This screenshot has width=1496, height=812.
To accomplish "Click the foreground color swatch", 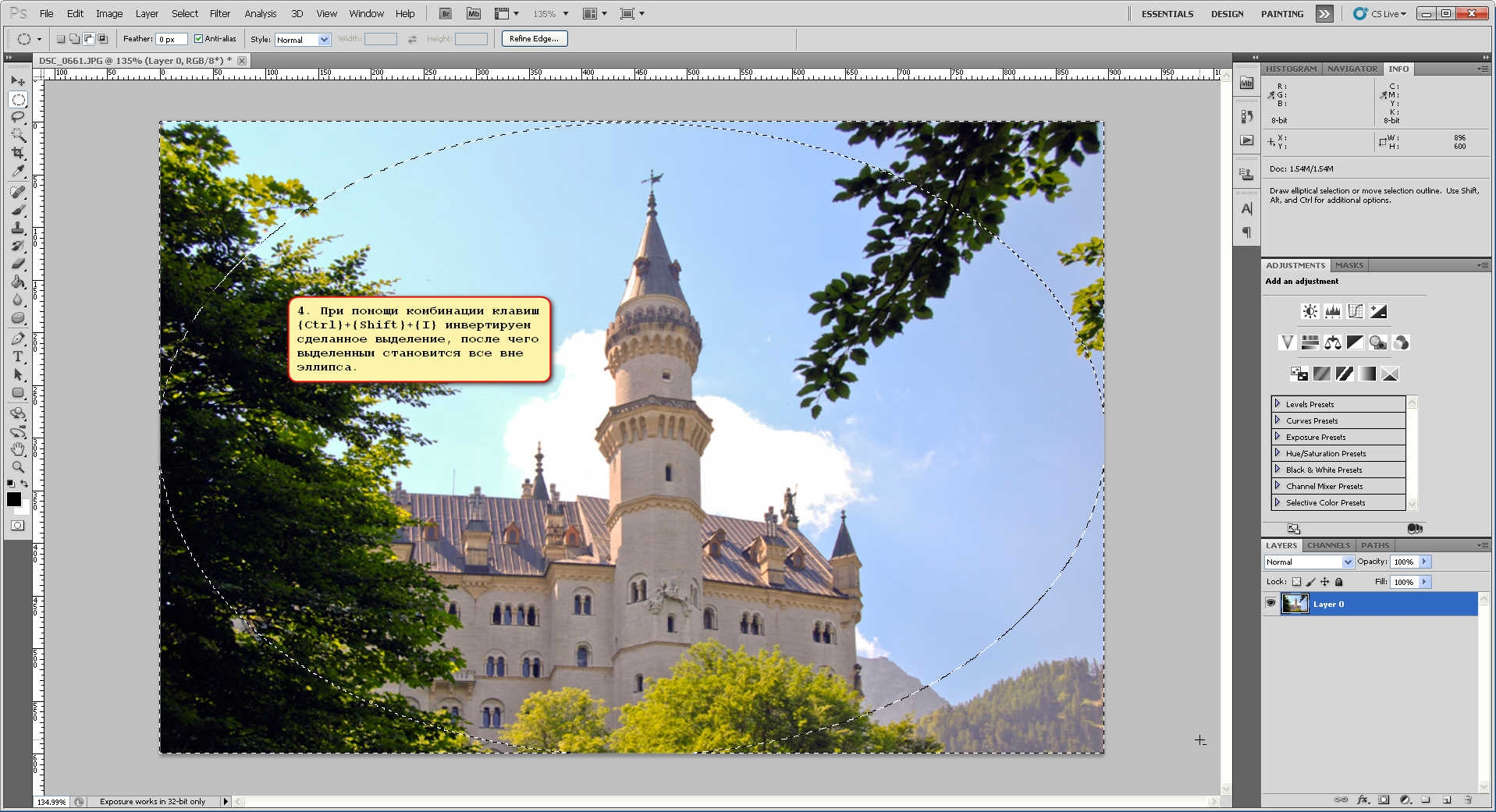I will 14,499.
